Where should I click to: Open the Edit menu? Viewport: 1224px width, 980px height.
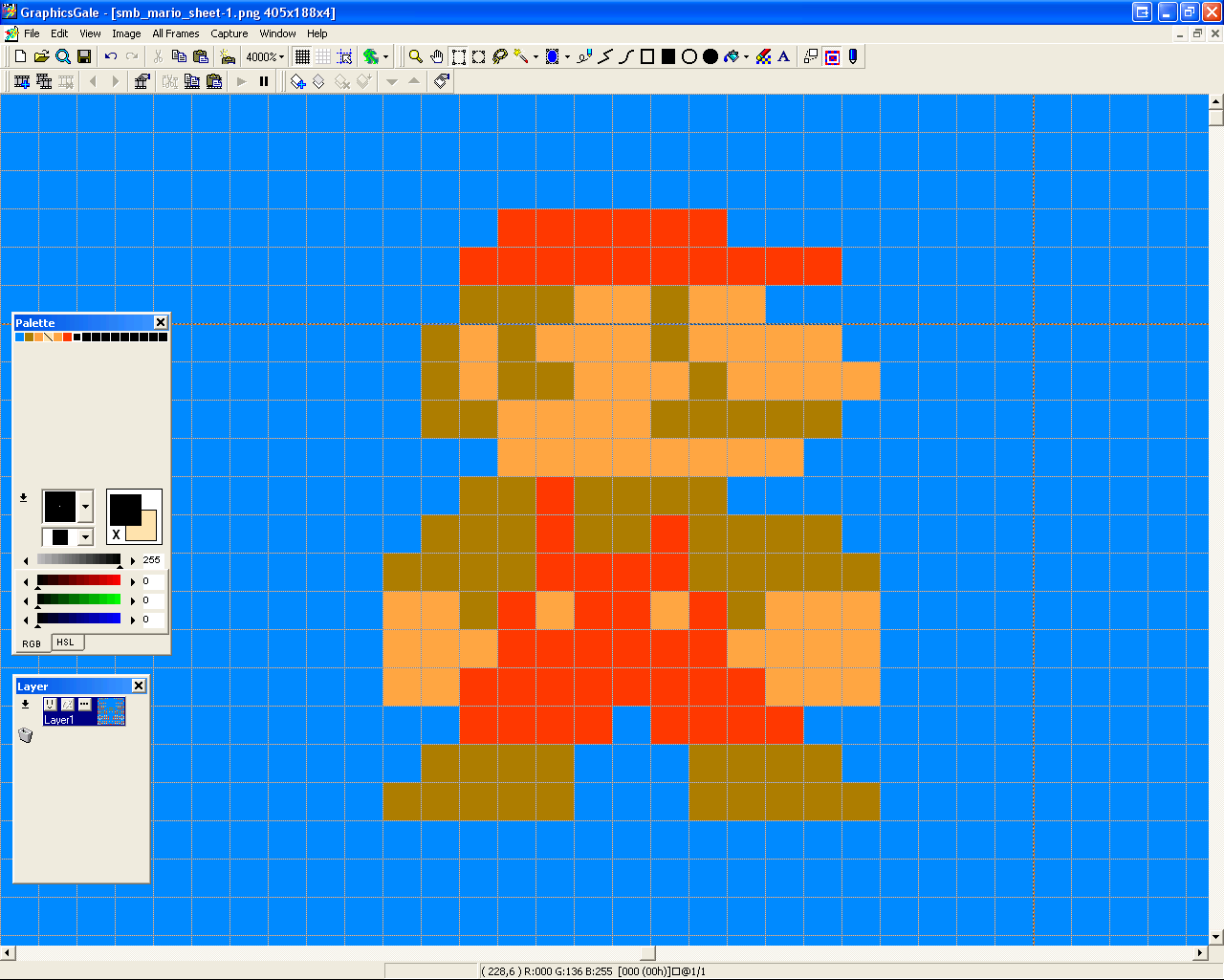[59, 33]
